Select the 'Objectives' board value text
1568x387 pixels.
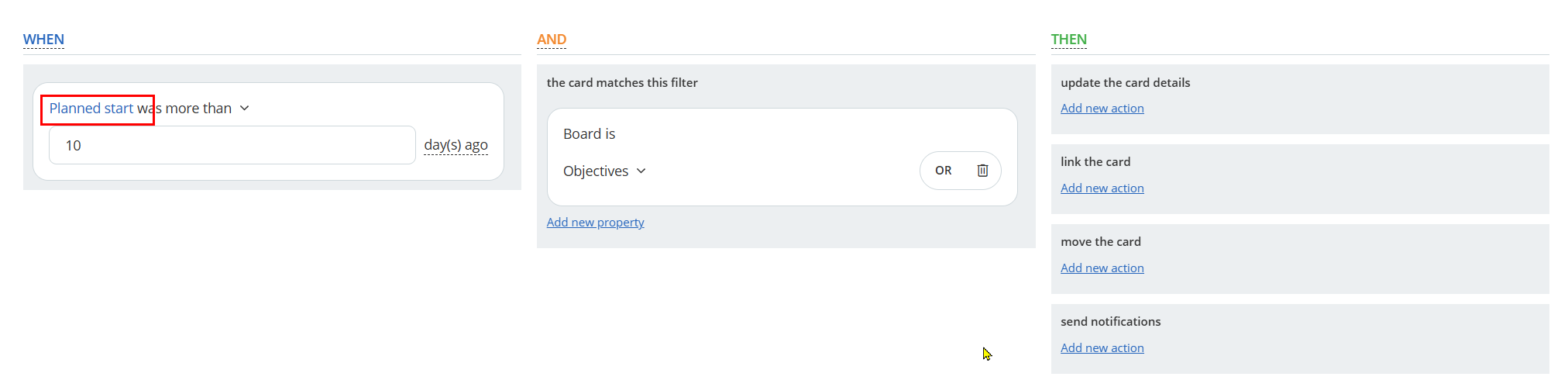coord(596,171)
